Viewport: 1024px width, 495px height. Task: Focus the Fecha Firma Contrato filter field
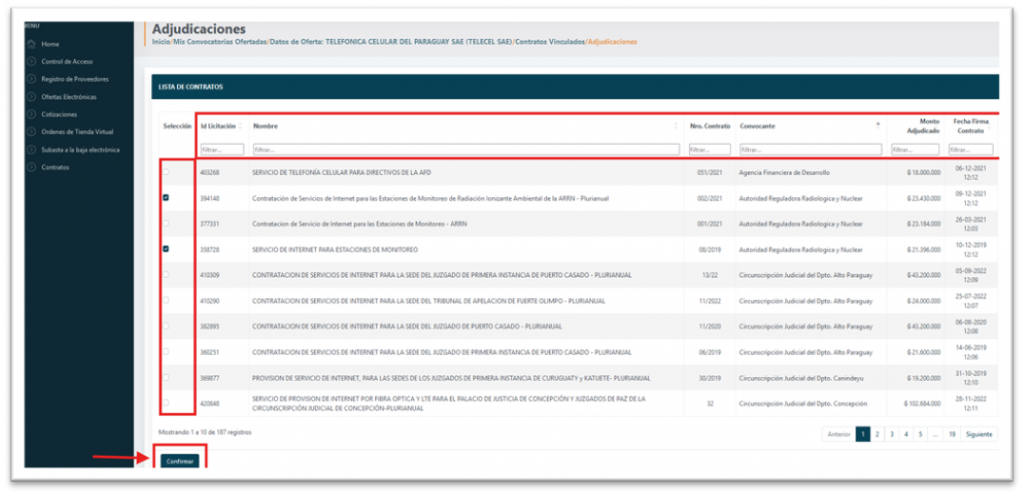pyautogui.click(x=971, y=150)
